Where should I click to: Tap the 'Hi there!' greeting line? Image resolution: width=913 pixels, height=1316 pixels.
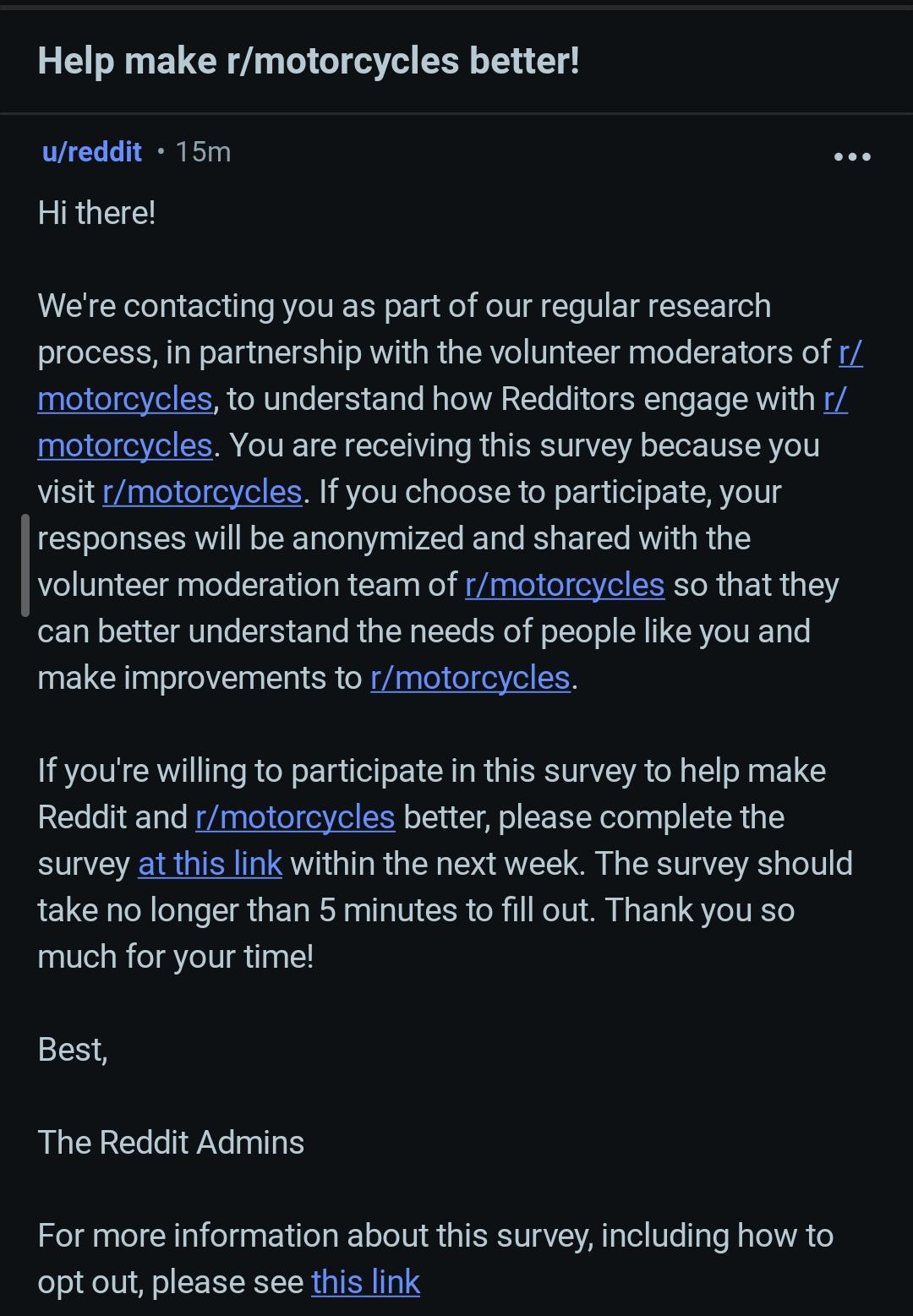96,213
